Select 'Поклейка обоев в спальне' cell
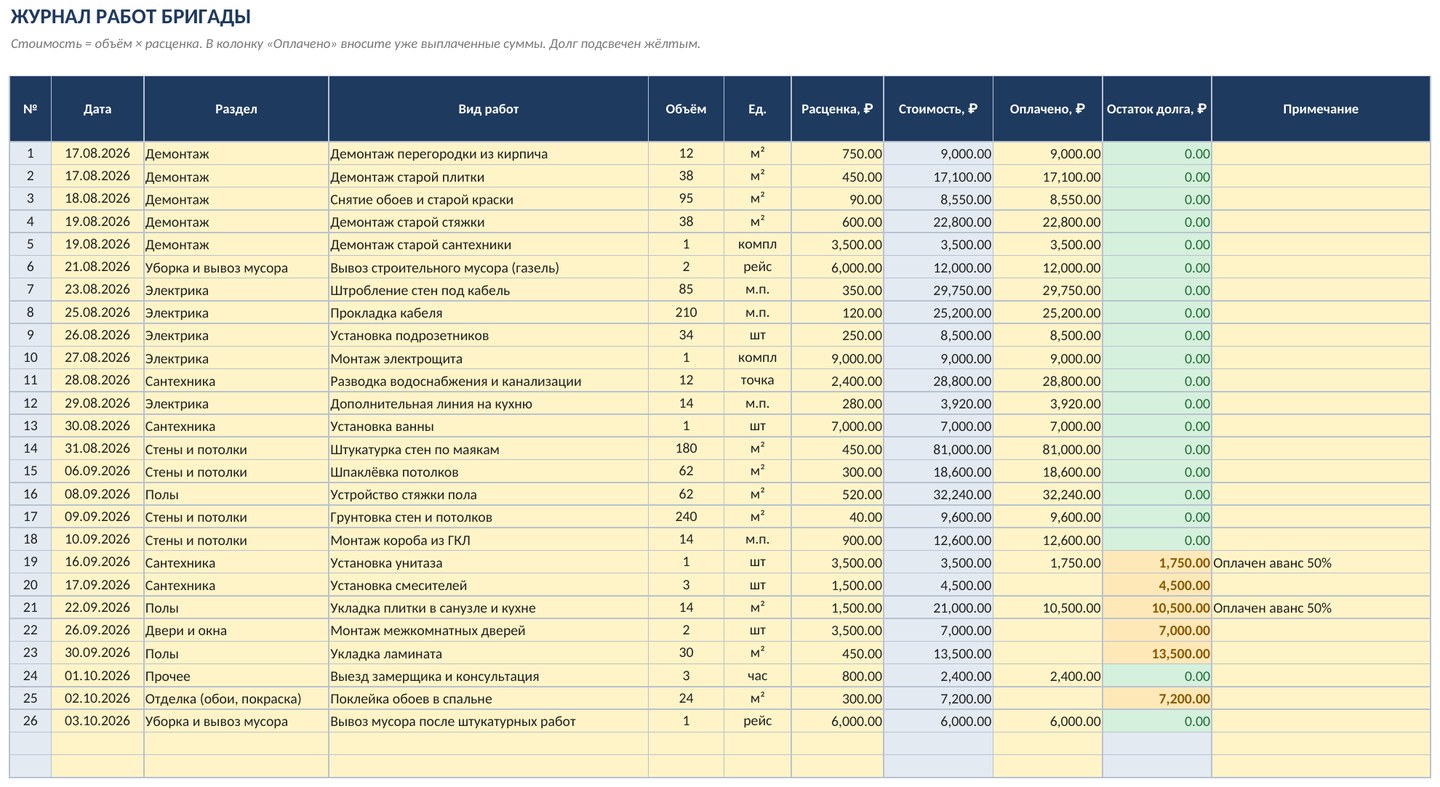Image resolution: width=1440 pixels, height=787 pixels. coord(488,698)
